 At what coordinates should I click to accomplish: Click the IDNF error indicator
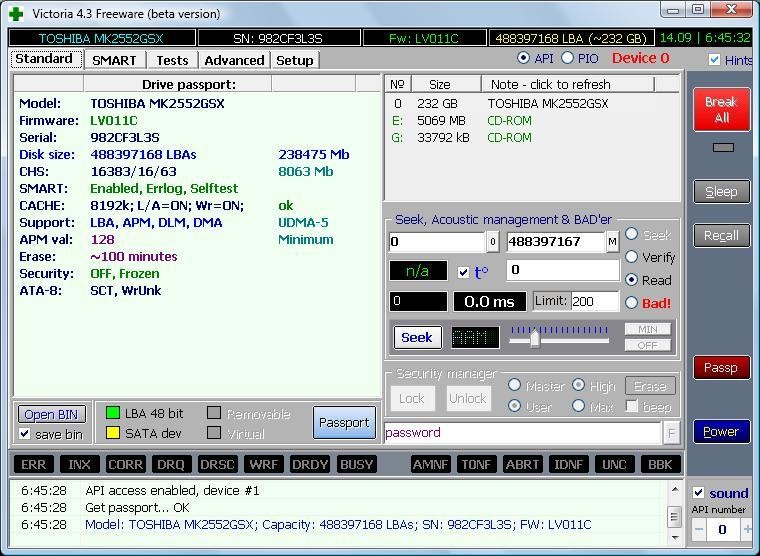click(x=568, y=464)
